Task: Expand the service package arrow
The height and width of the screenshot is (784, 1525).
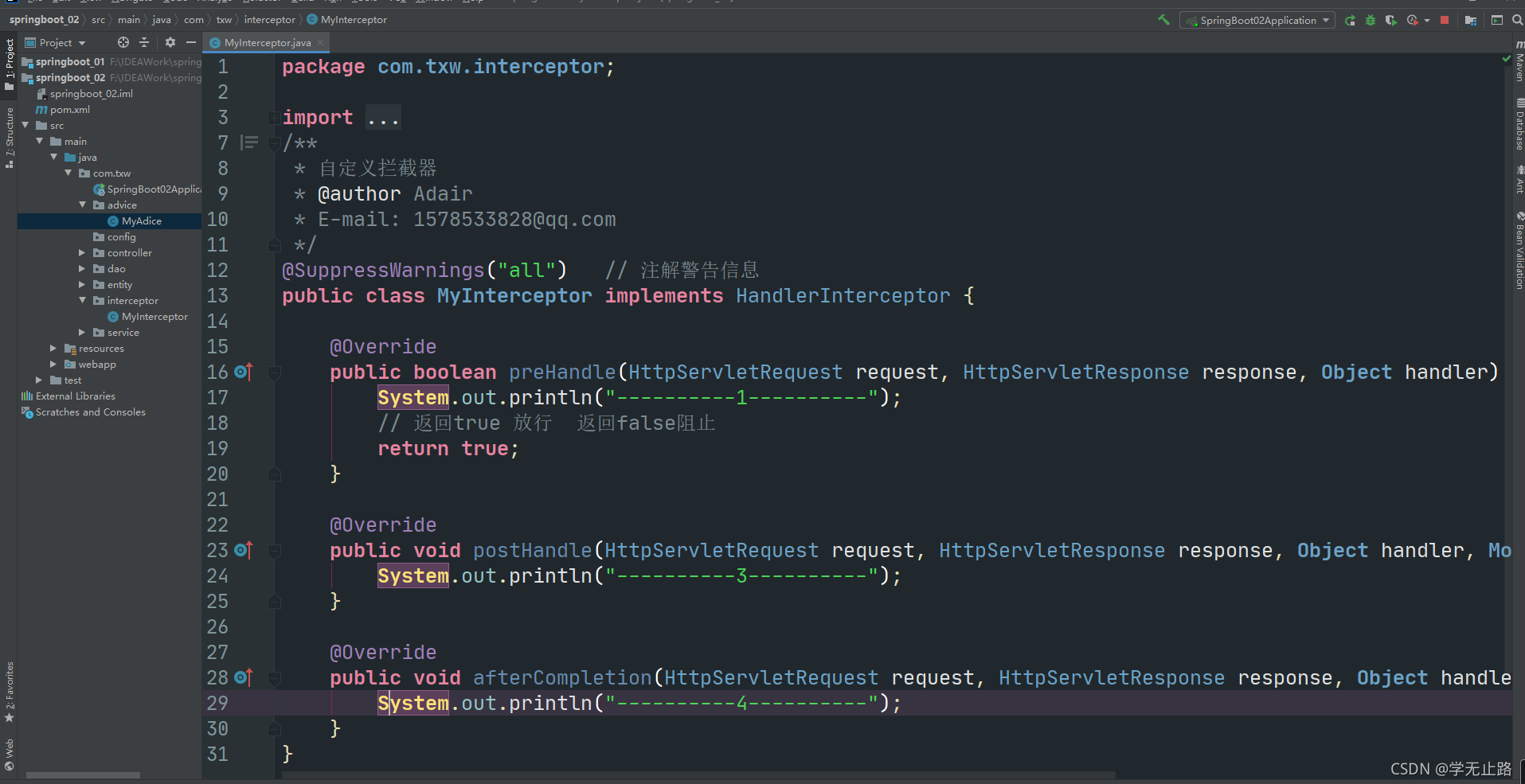Action: [x=82, y=333]
